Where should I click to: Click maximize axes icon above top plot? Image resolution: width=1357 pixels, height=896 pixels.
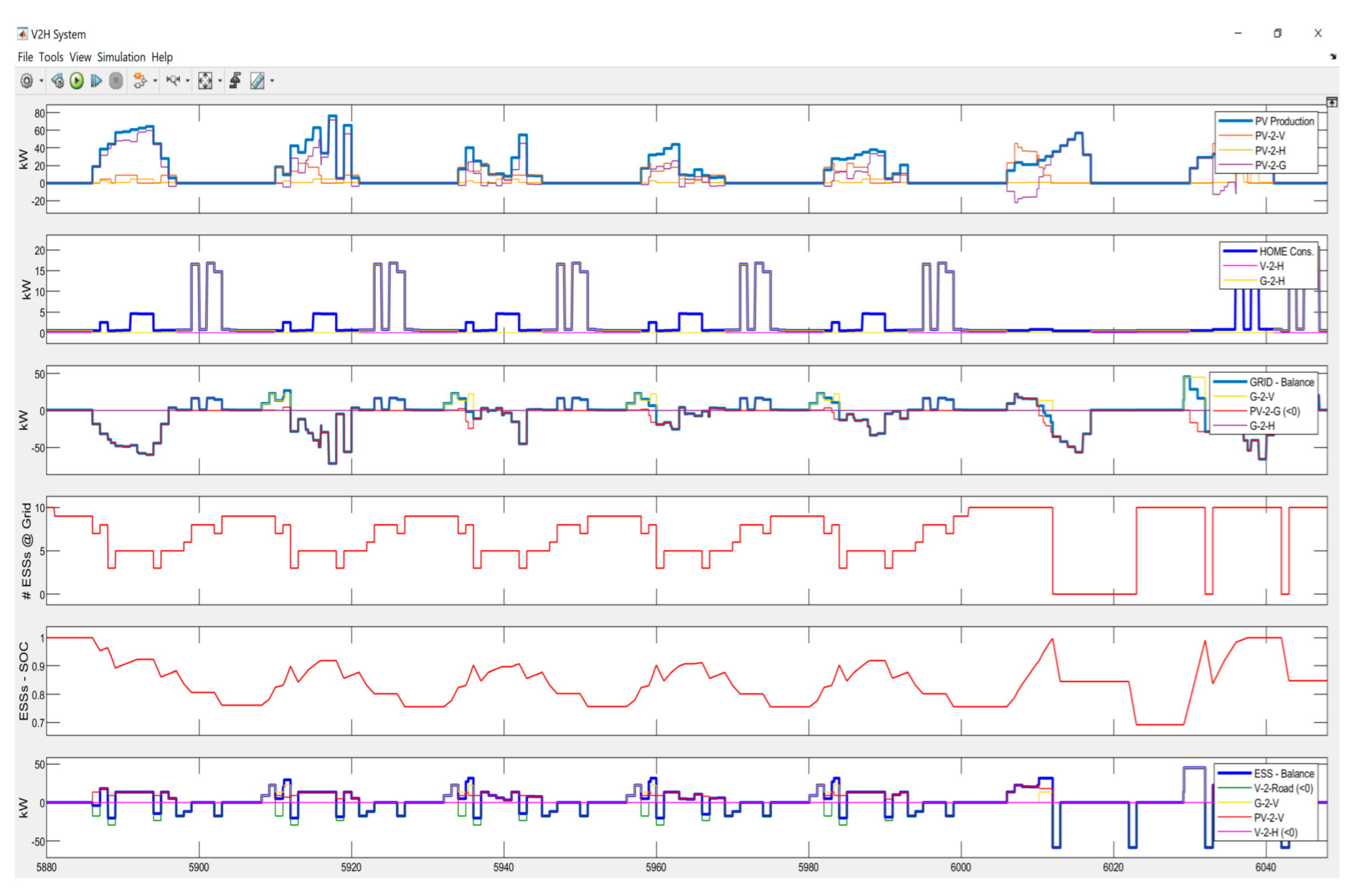click(1332, 102)
